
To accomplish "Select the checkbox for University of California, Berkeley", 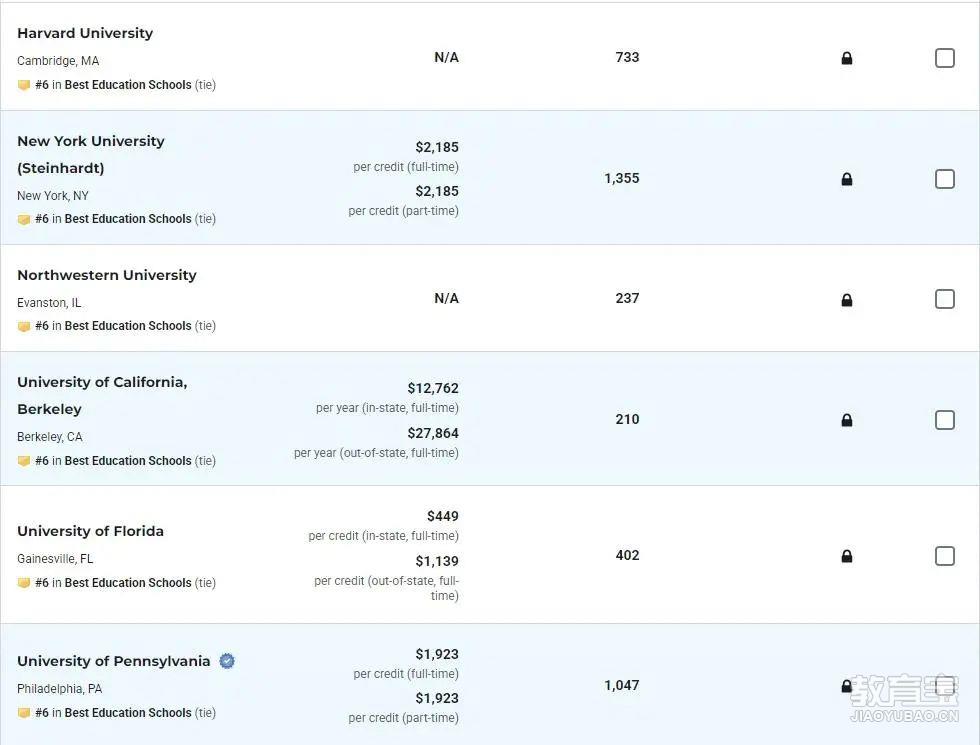I will 944,419.
